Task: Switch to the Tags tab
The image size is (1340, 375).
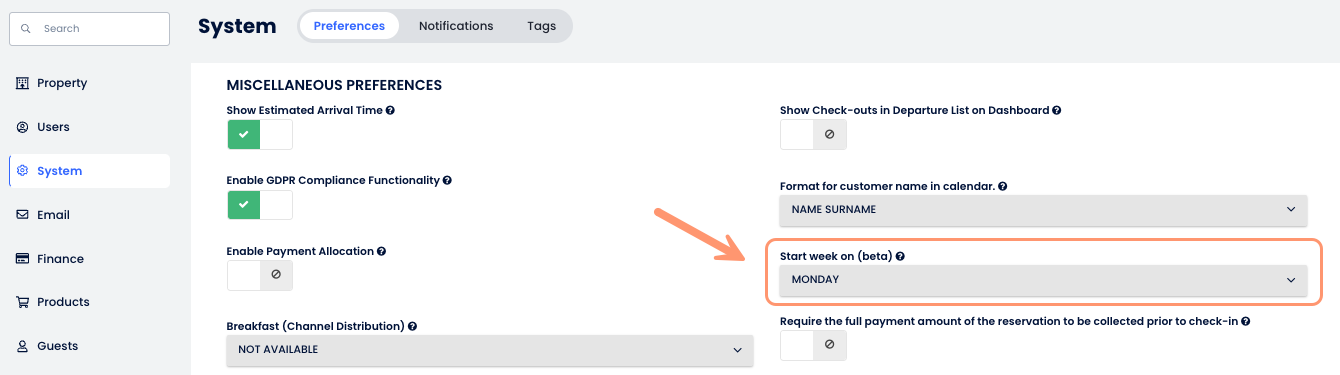Action: (542, 26)
